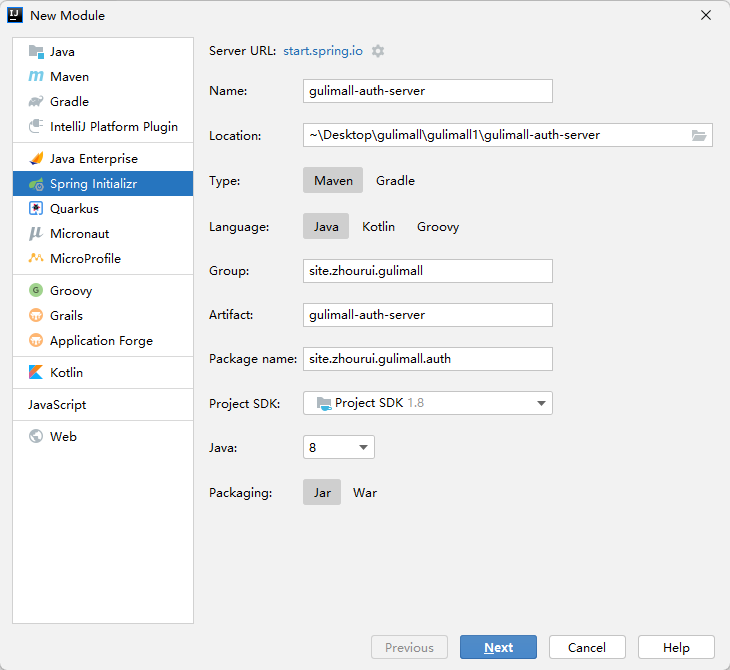
Task: Select Jar packaging
Action: point(322,492)
